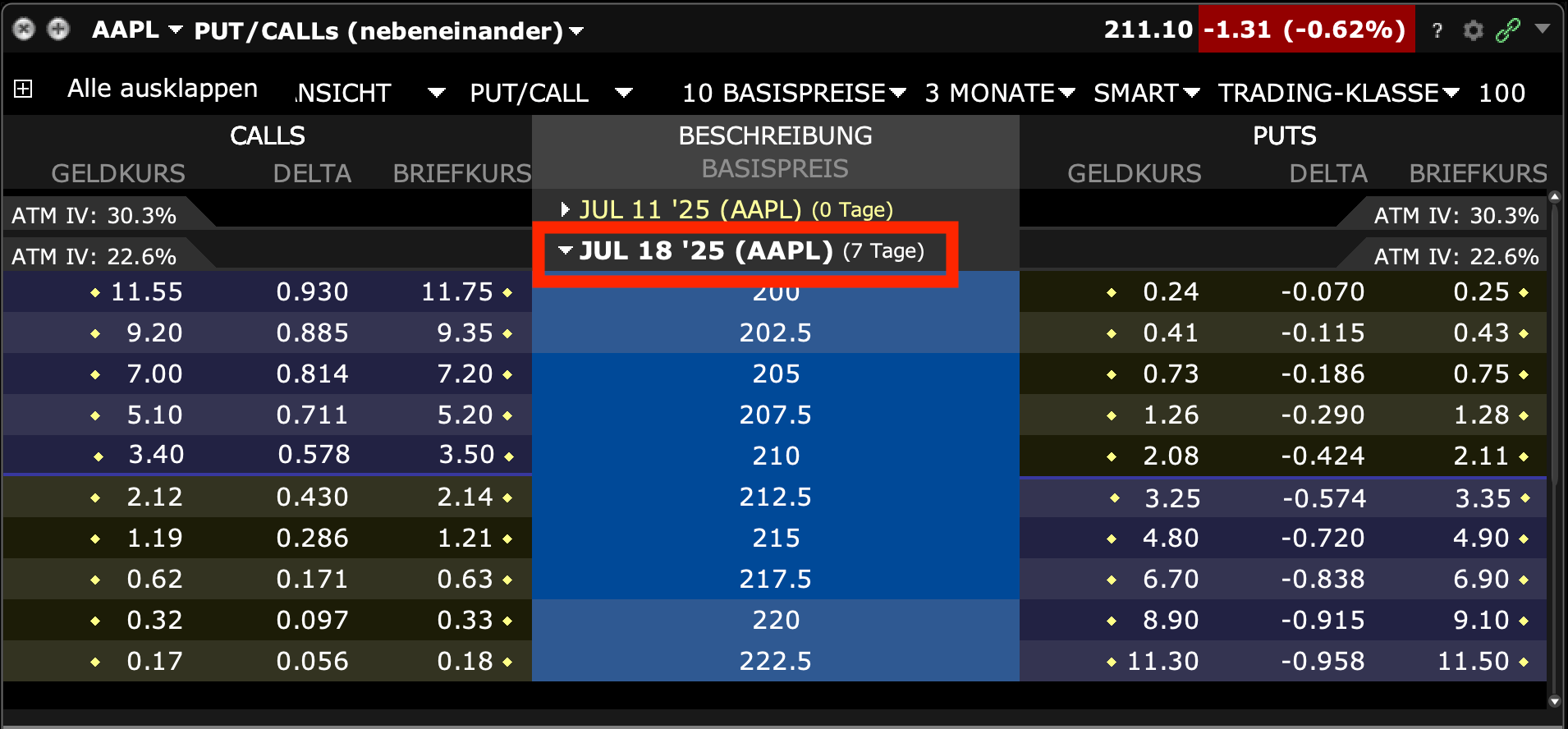The width and height of the screenshot is (1568, 729).
Task: Click the red -1.31 price change button
Action: [x=1305, y=29]
